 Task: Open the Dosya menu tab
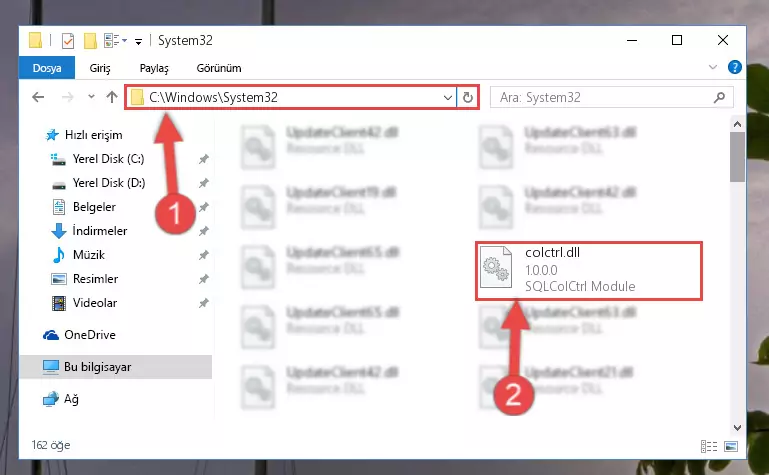pyautogui.click(x=47, y=68)
